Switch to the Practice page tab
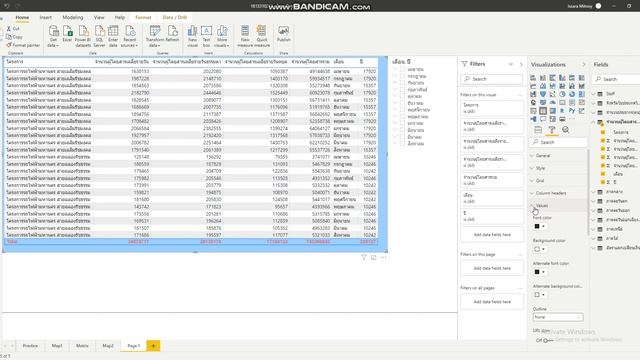This screenshot has width=640, height=360. click(30, 346)
